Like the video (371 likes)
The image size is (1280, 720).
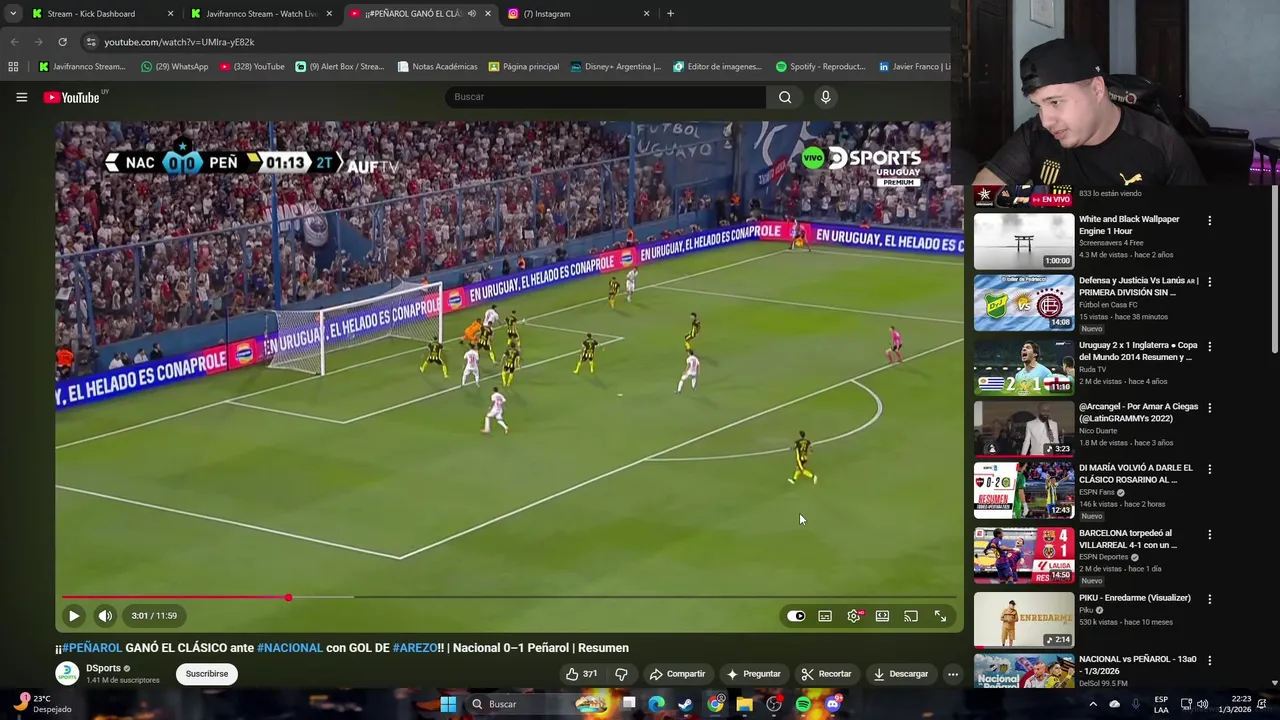coord(581,674)
